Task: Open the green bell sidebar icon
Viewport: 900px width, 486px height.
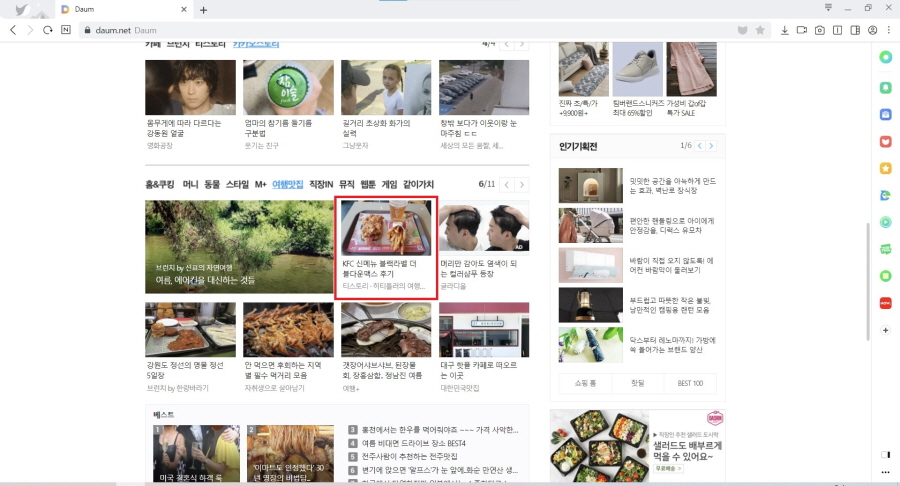Action: 886,87
